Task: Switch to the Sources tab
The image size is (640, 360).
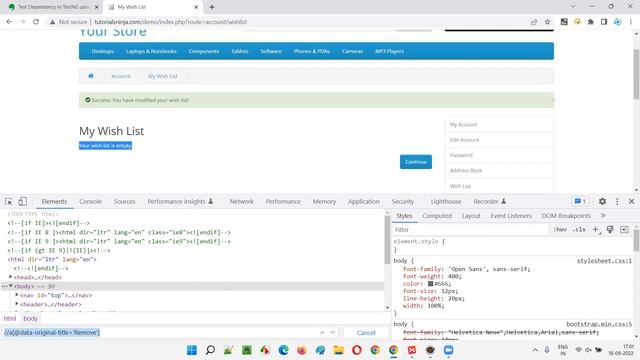Action: [x=124, y=202]
